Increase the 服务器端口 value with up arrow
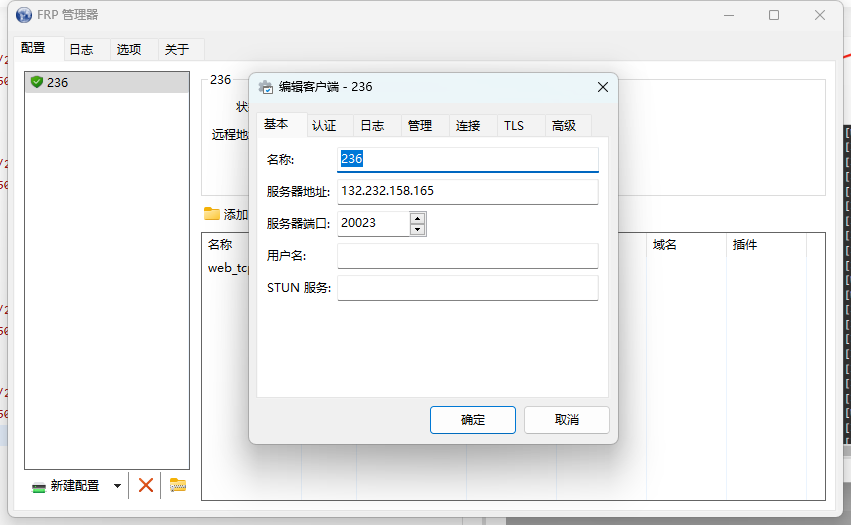This screenshot has width=851, height=525. coord(417,217)
